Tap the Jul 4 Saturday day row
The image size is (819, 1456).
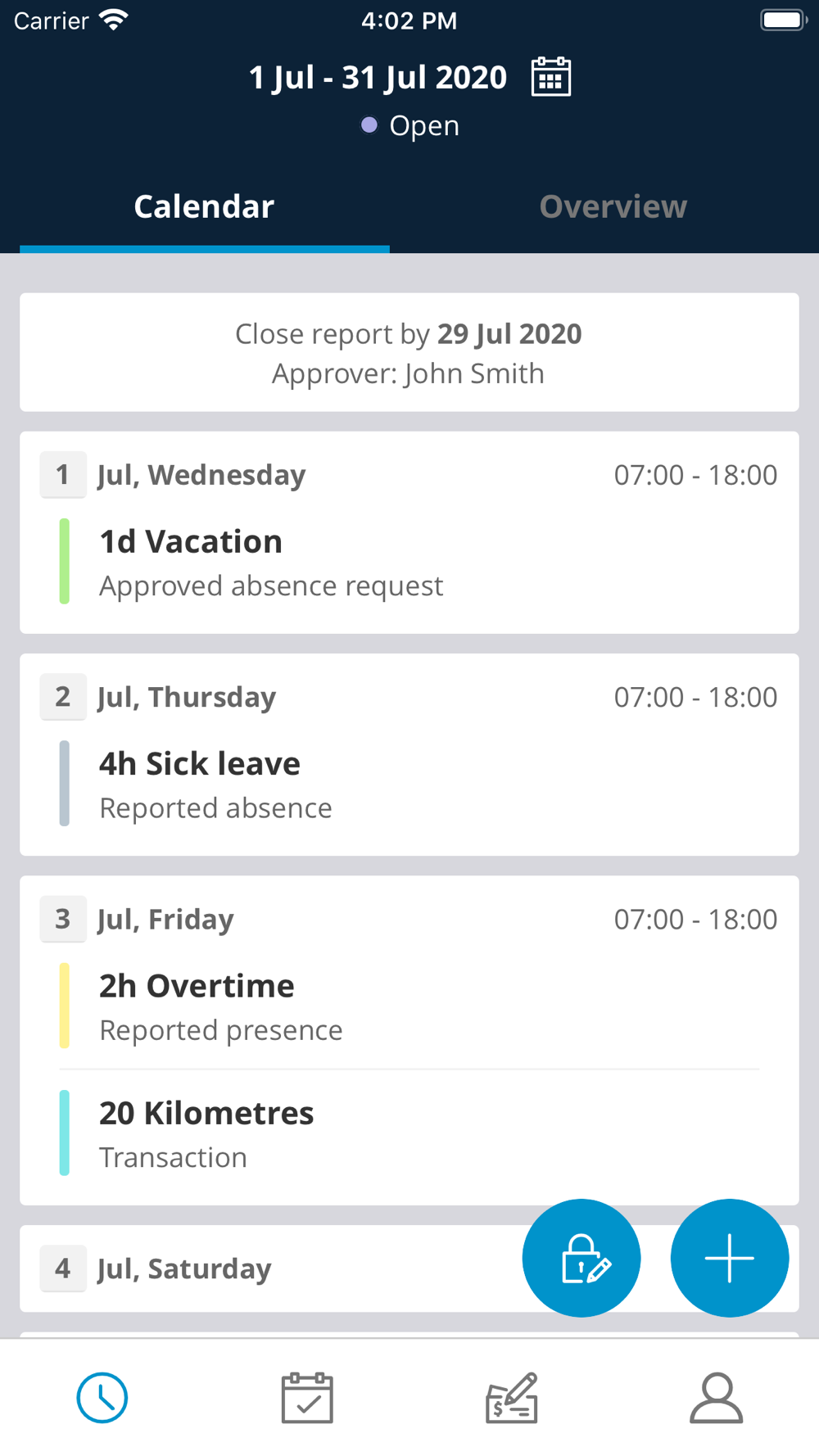pyautogui.click(x=184, y=1268)
